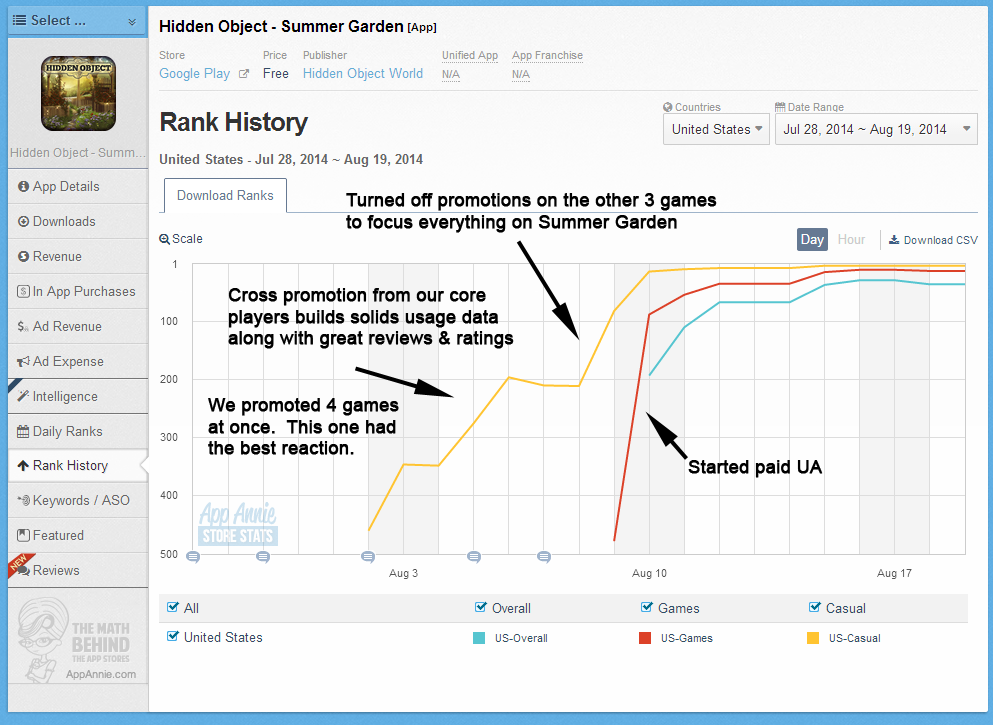Image resolution: width=993 pixels, height=725 pixels.
Task: Open Keywords / ASO page
Action: [x=77, y=500]
